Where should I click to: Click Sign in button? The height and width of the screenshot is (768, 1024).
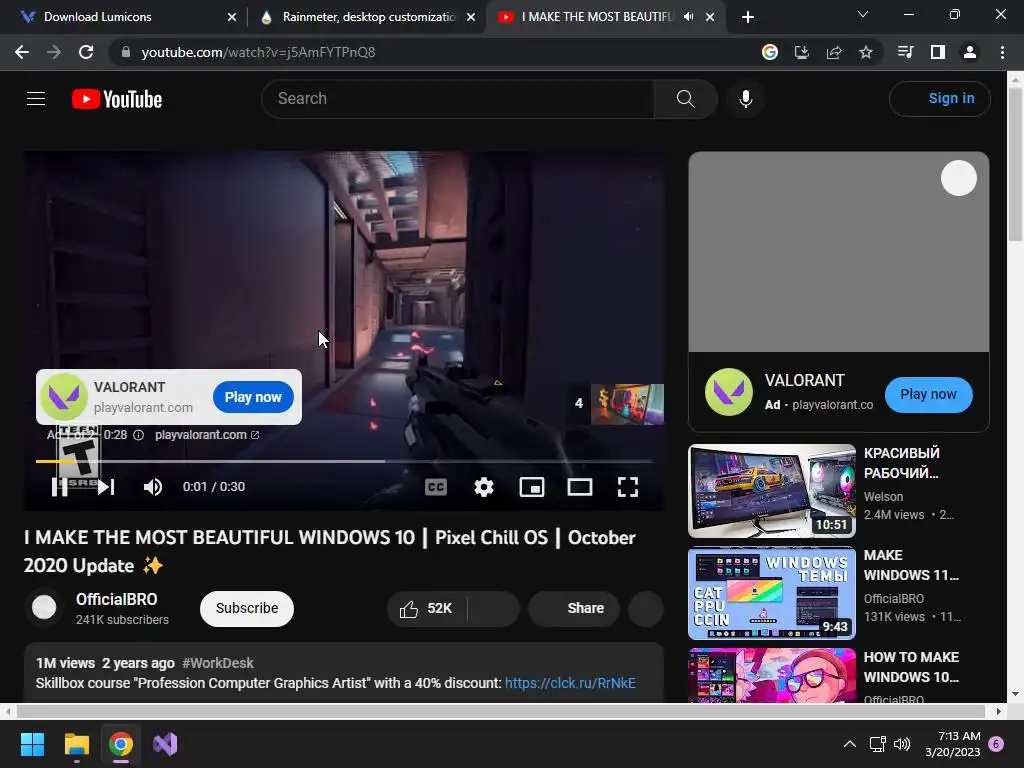pyautogui.click(x=940, y=99)
